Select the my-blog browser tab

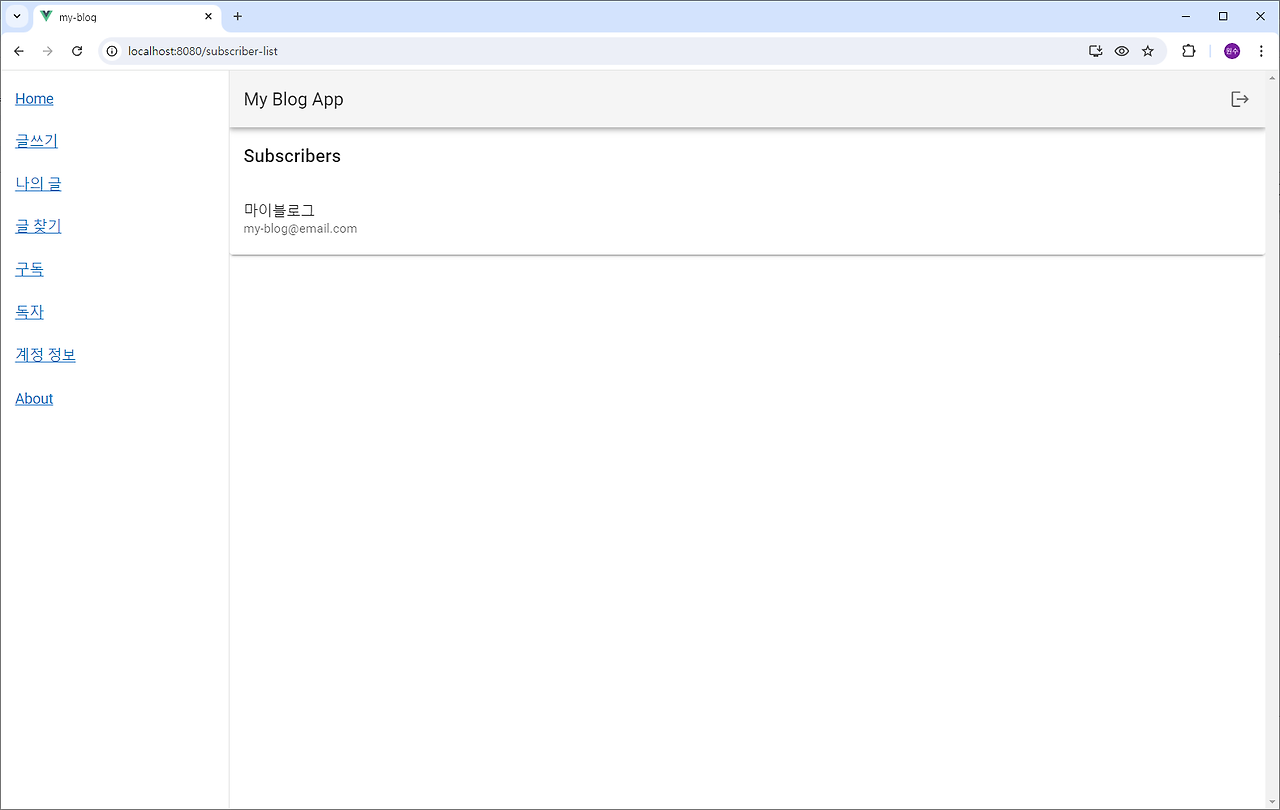[x=128, y=17]
